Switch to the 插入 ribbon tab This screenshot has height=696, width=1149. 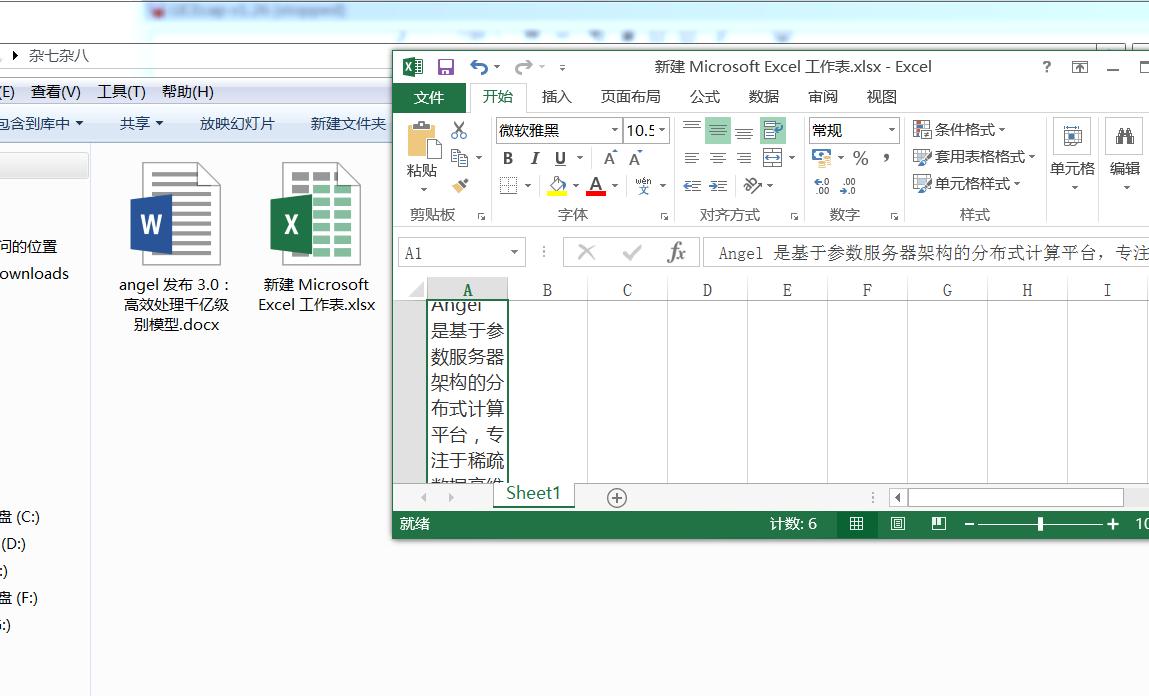[x=557, y=97]
